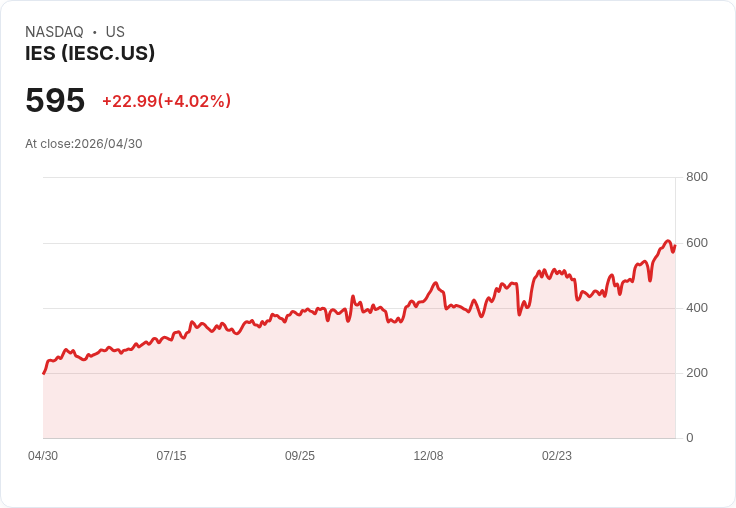Click the current price 595
736x508 pixels.
pos(55,101)
